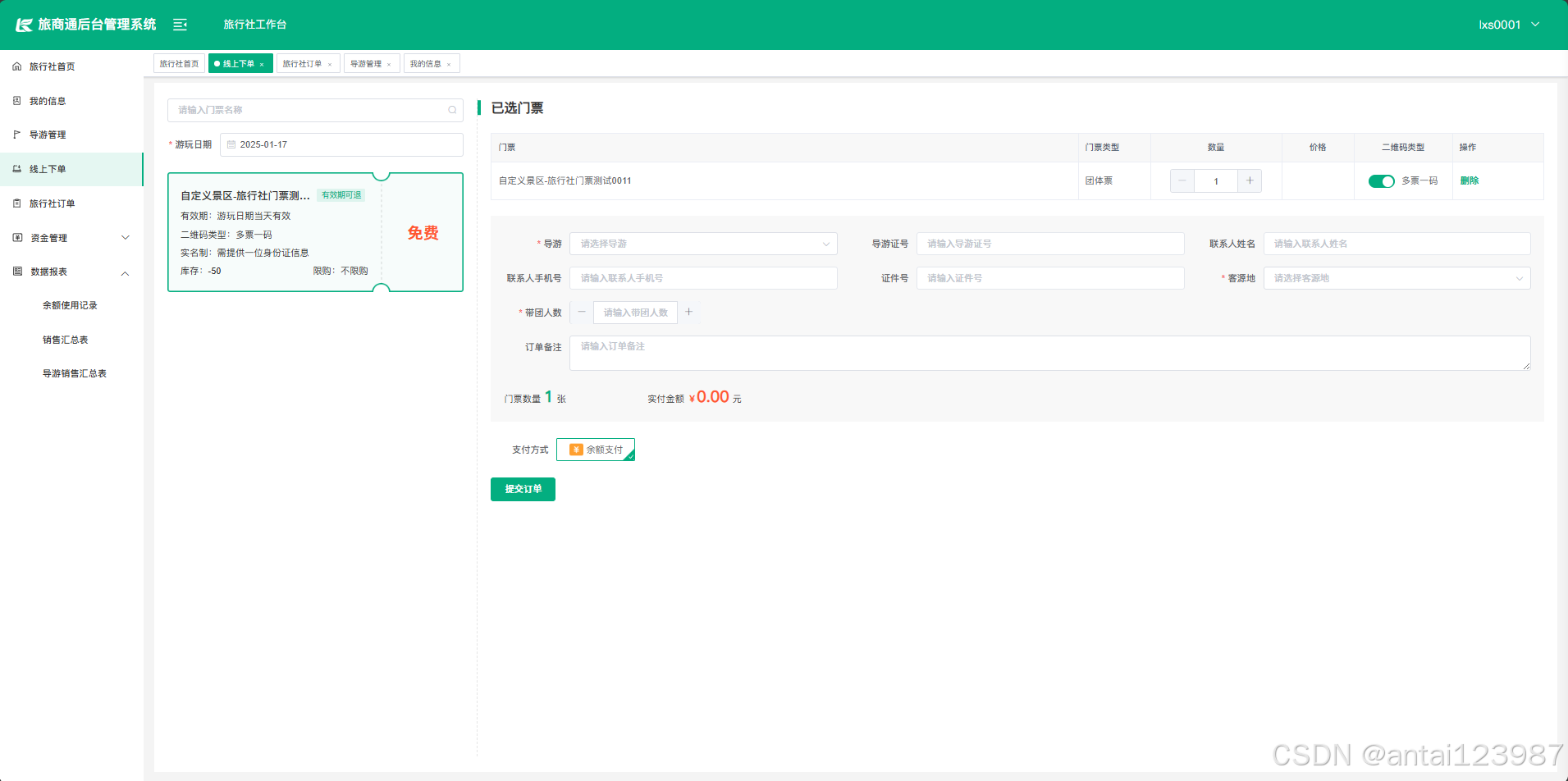
Task: Focus the ticket name search field
Action: click(315, 110)
